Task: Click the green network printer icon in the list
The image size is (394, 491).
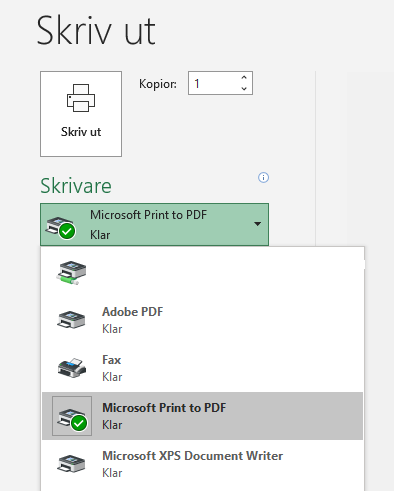Action: (71, 273)
